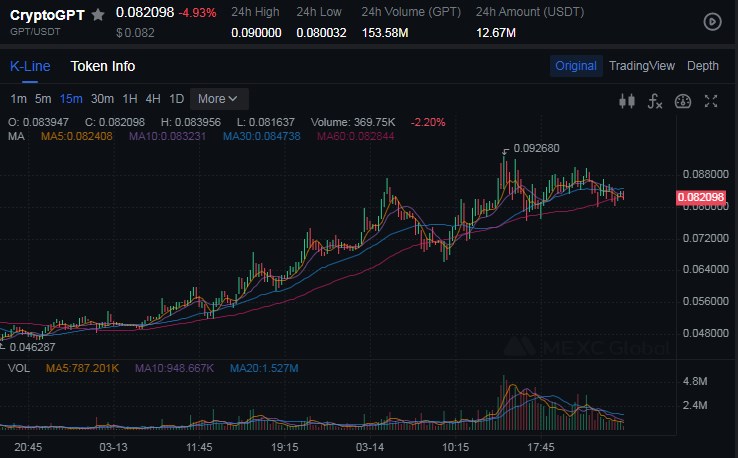Click the -4.93% price change
738x458 pixels.
click(x=197, y=13)
